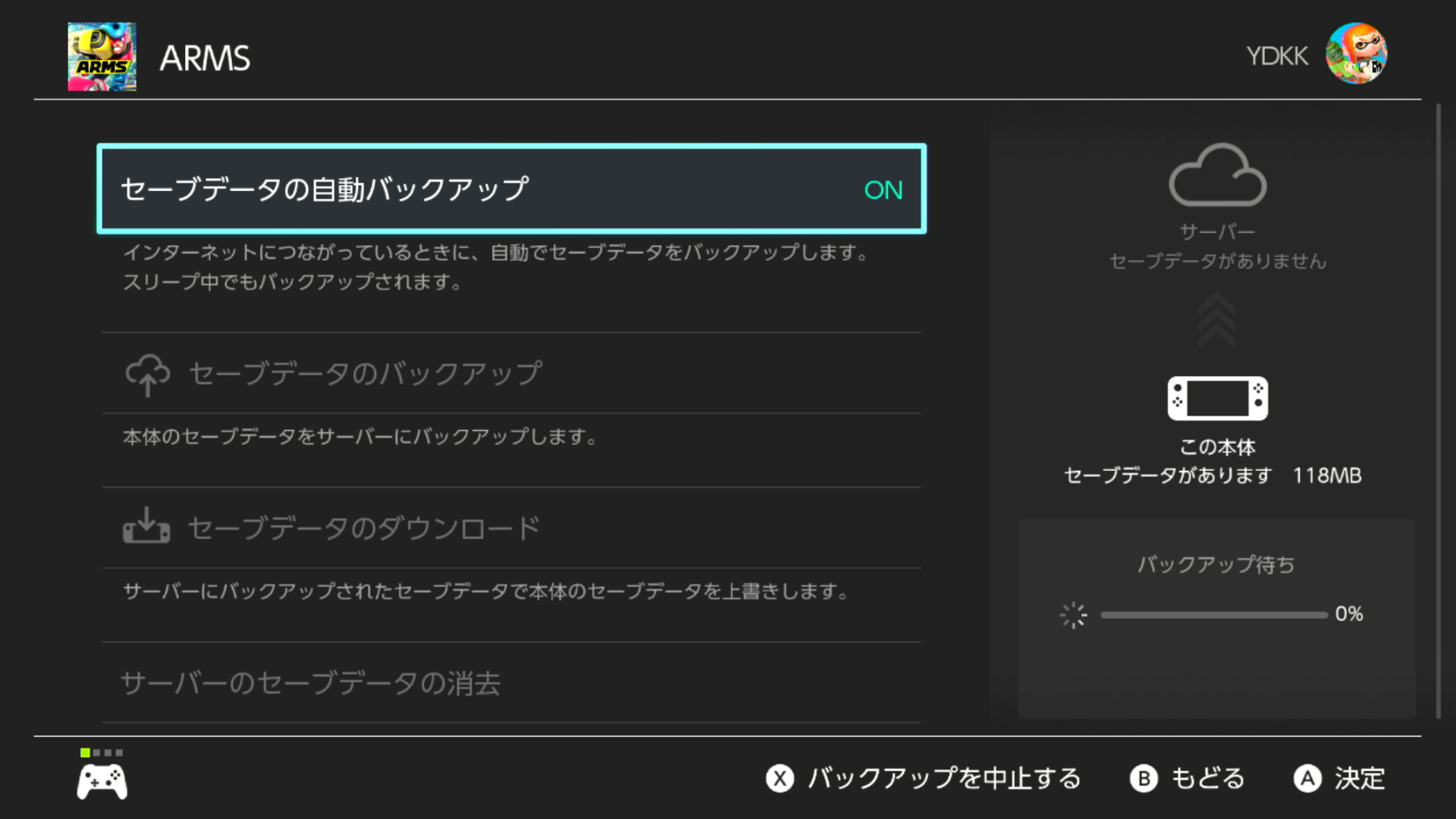Click the B button icon

click(x=1143, y=778)
